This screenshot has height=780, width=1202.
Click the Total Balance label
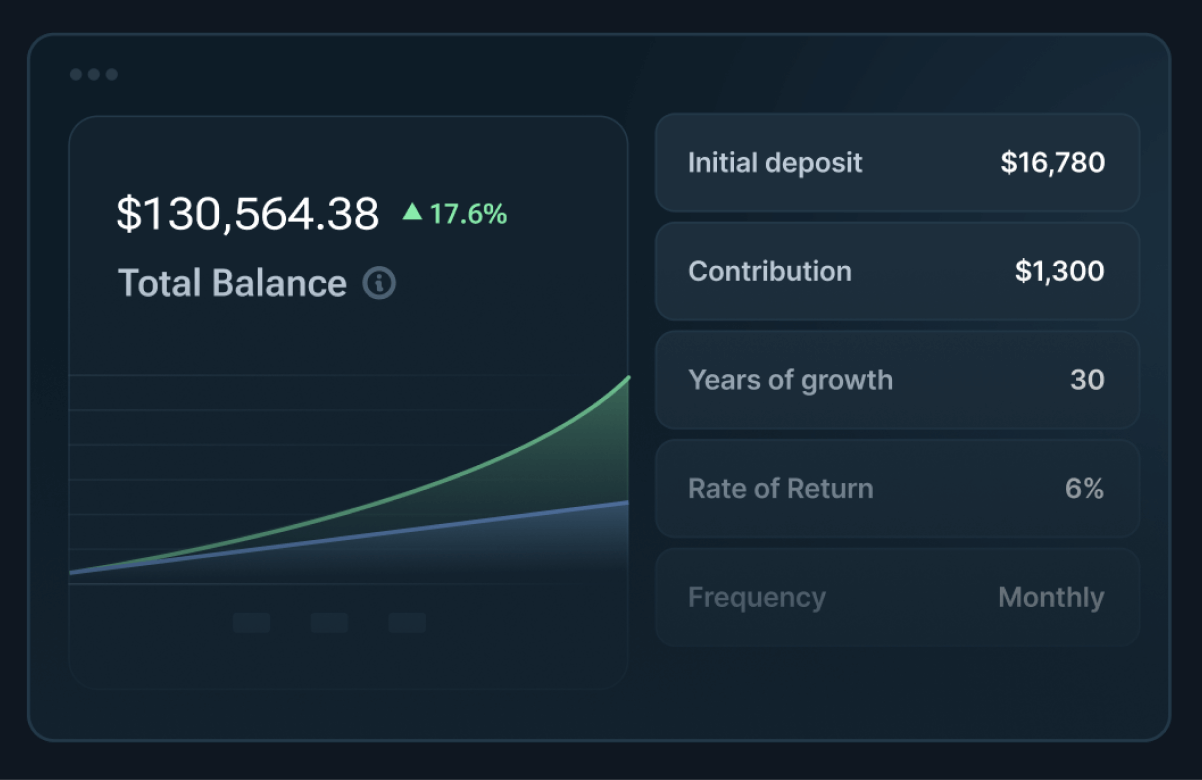[x=232, y=283]
